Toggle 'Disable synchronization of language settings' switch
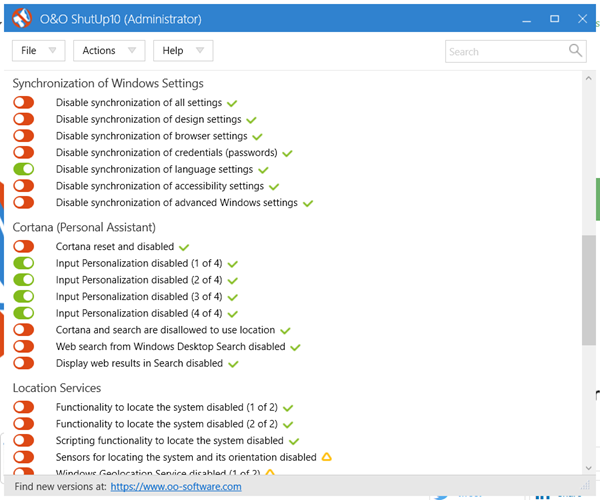This screenshot has width=600, height=500. point(24,170)
